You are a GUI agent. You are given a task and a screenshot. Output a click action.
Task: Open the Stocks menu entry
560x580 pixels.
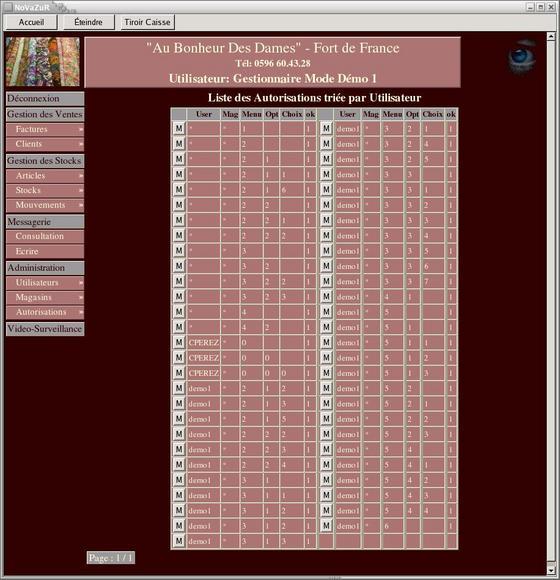[45, 190]
